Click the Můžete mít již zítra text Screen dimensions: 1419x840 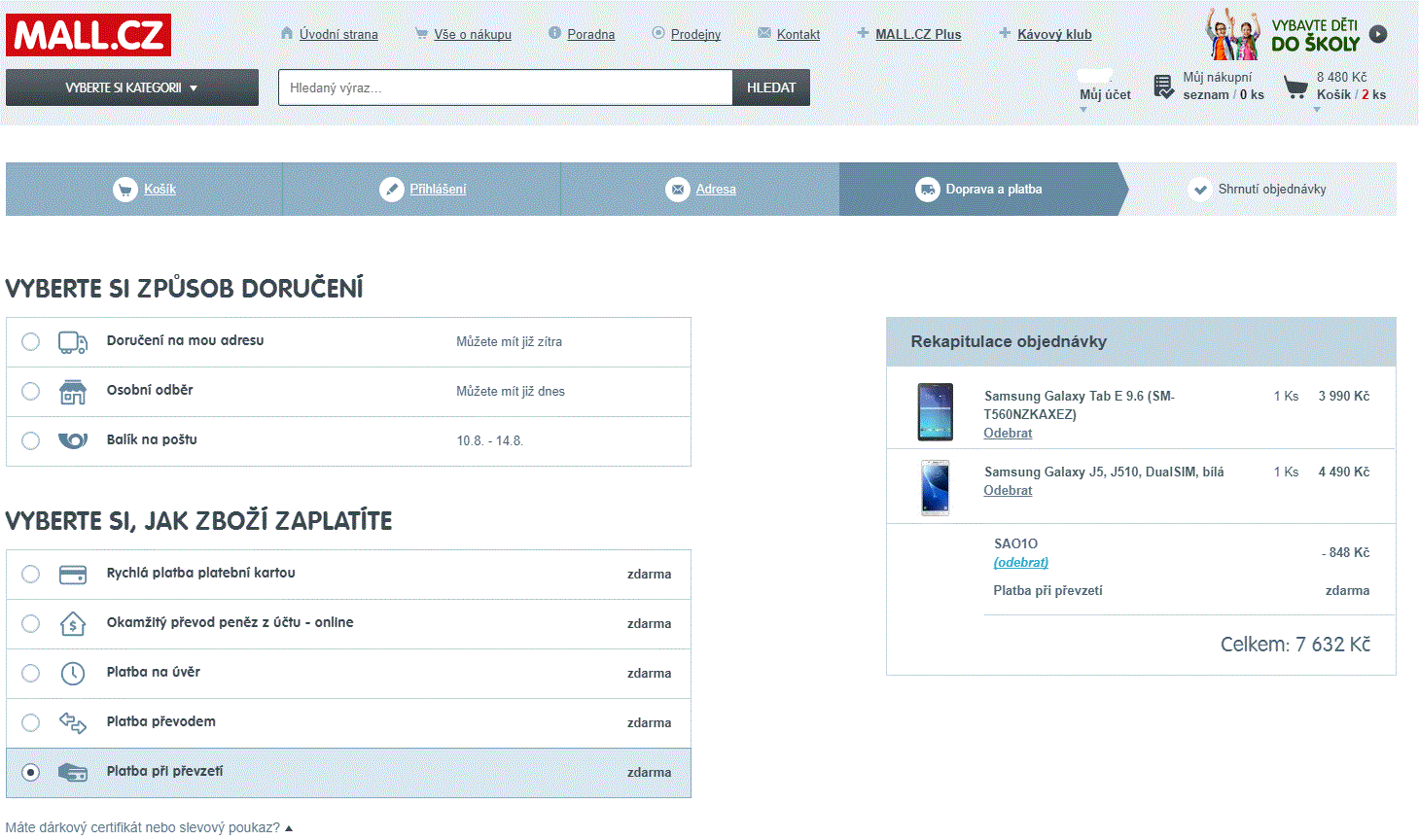509,341
